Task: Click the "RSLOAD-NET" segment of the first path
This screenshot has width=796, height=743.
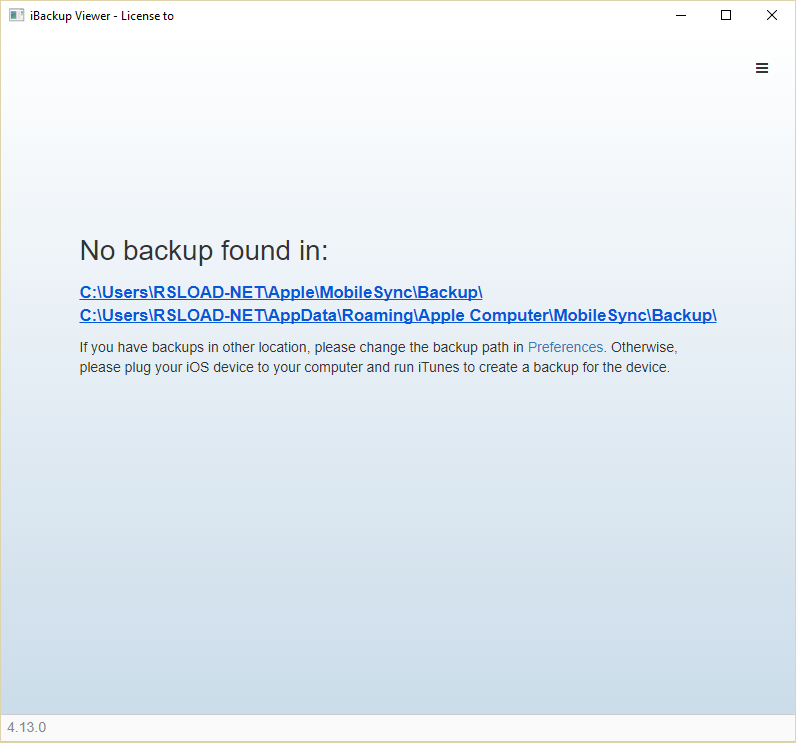Action: pyautogui.click(x=207, y=292)
